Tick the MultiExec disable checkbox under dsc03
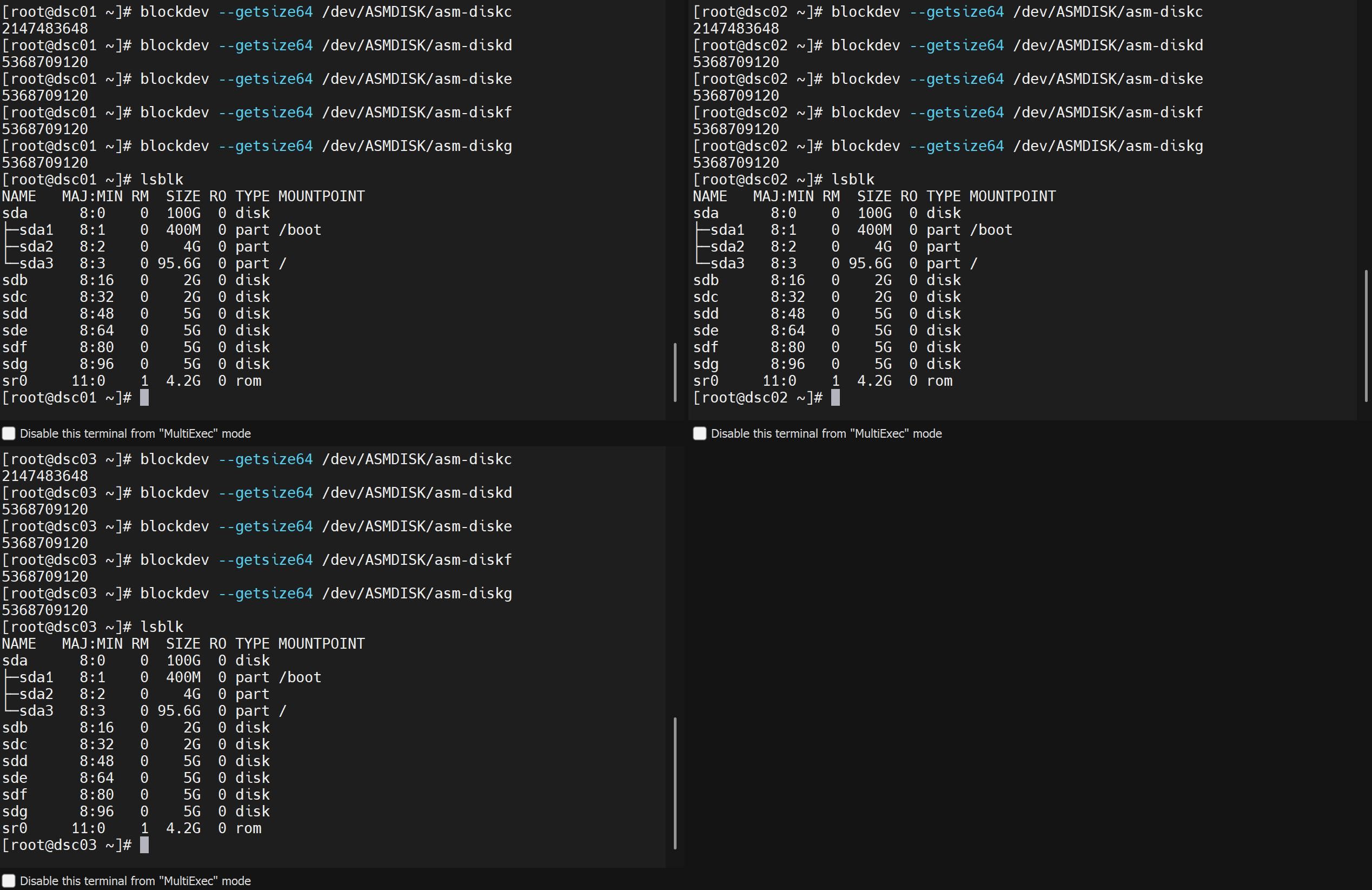The image size is (1372, 890). (x=9, y=881)
